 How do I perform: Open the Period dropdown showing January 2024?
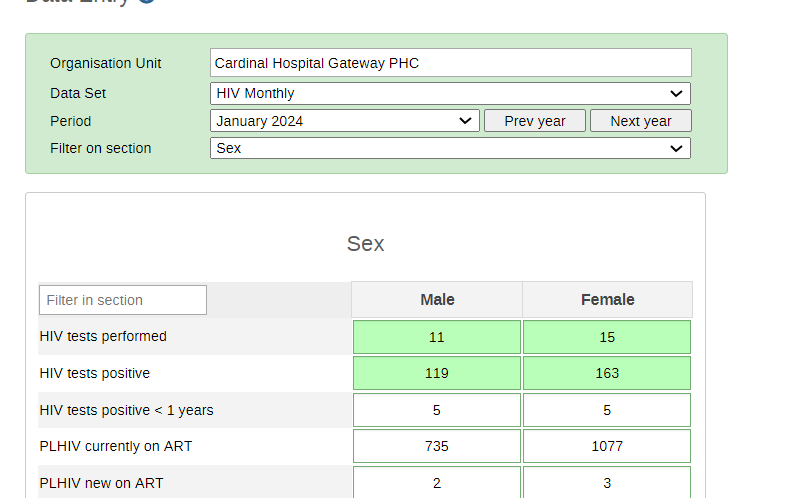pos(345,121)
